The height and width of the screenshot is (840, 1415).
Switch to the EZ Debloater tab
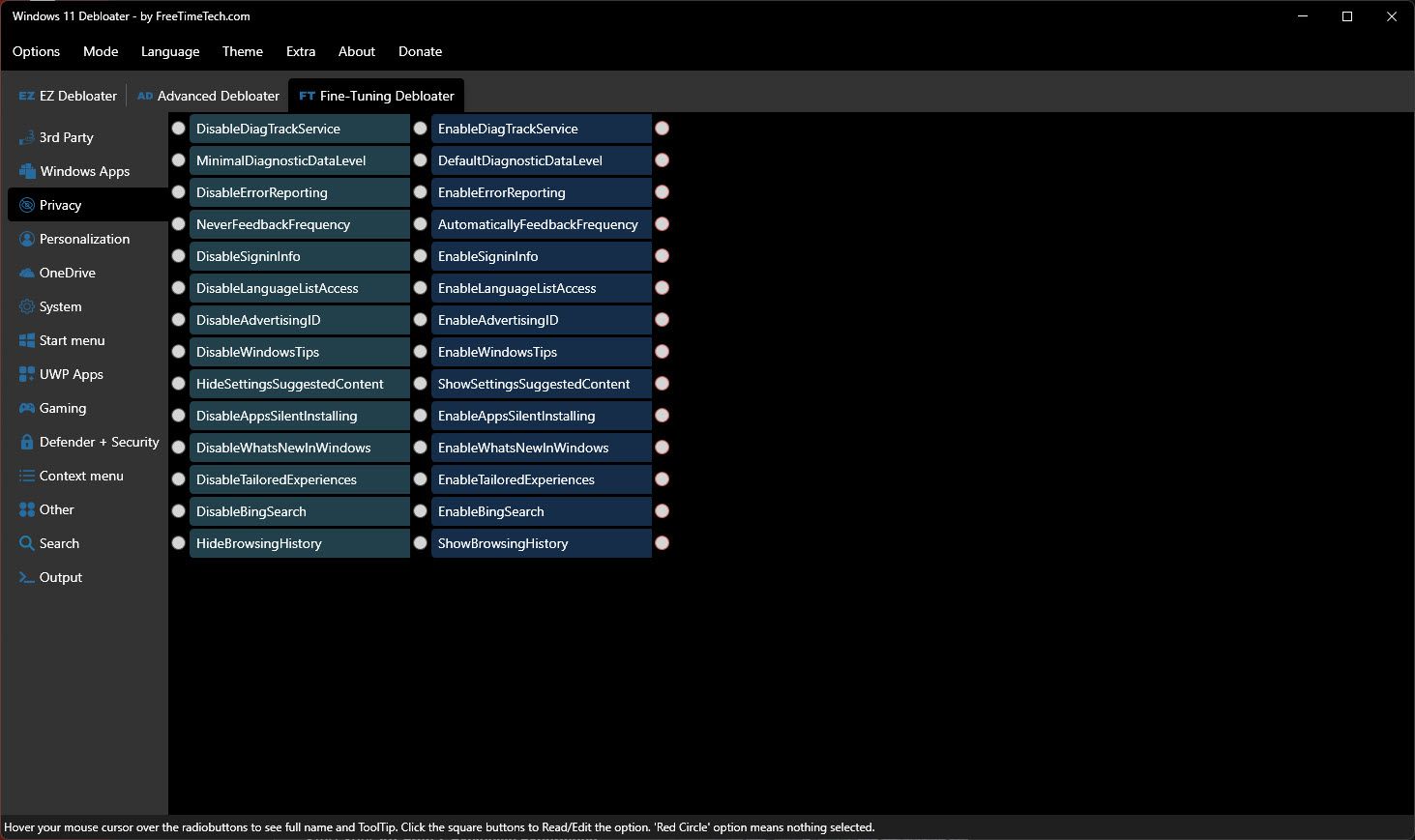[x=68, y=96]
